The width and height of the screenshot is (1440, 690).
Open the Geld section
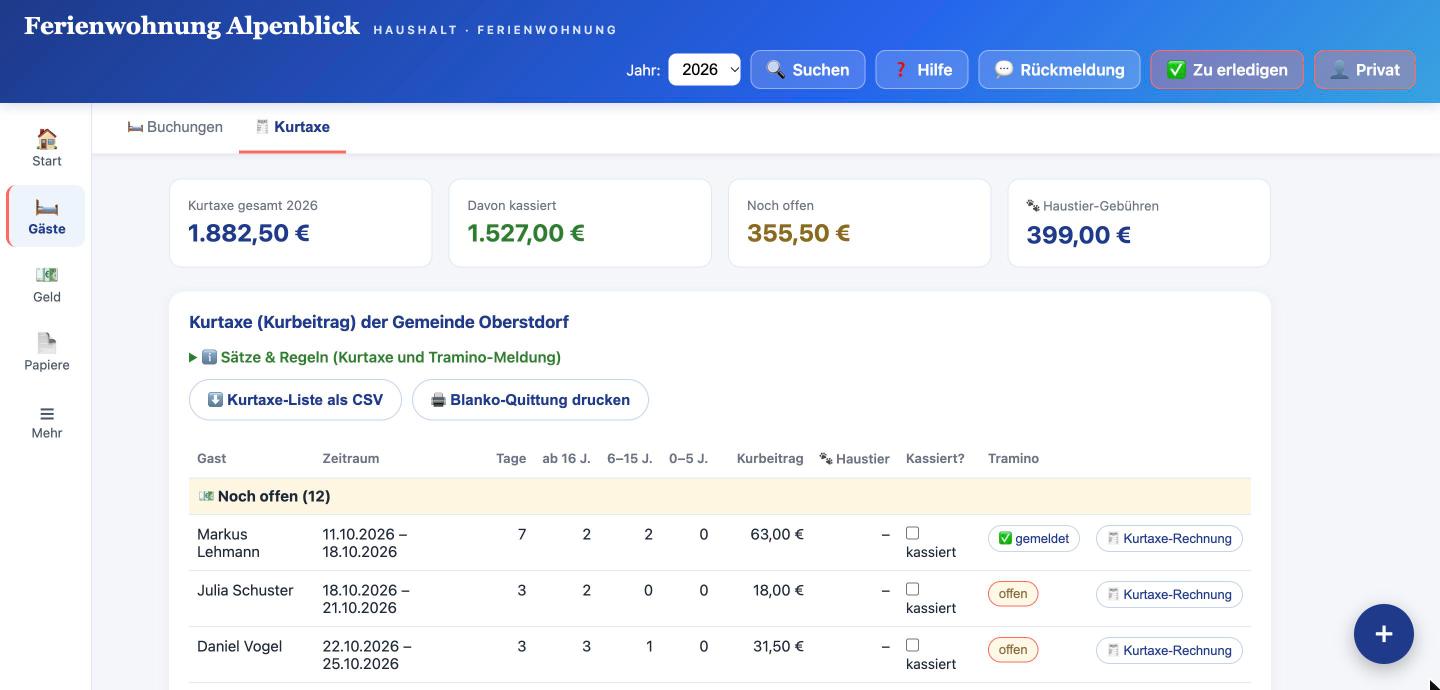click(x=46, y=284)
